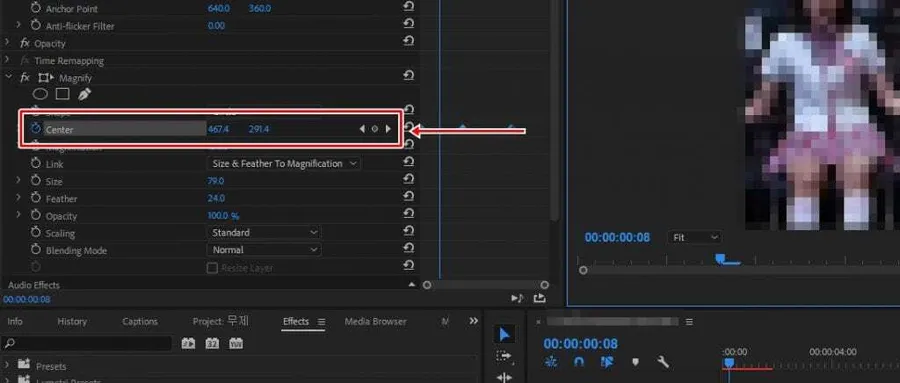The height and width of the screenshot is (383, 900).
Task: Reset the Link parameter
Action: pyautogui.click(x=408, y=162)
